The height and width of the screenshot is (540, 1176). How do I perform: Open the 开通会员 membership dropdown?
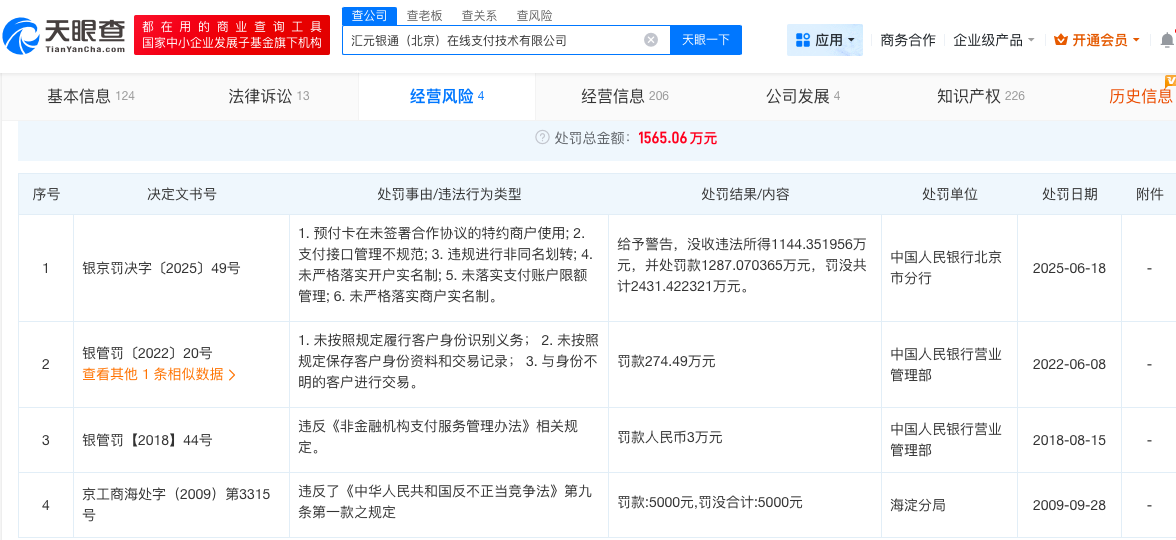click(x=1097, y=40)
